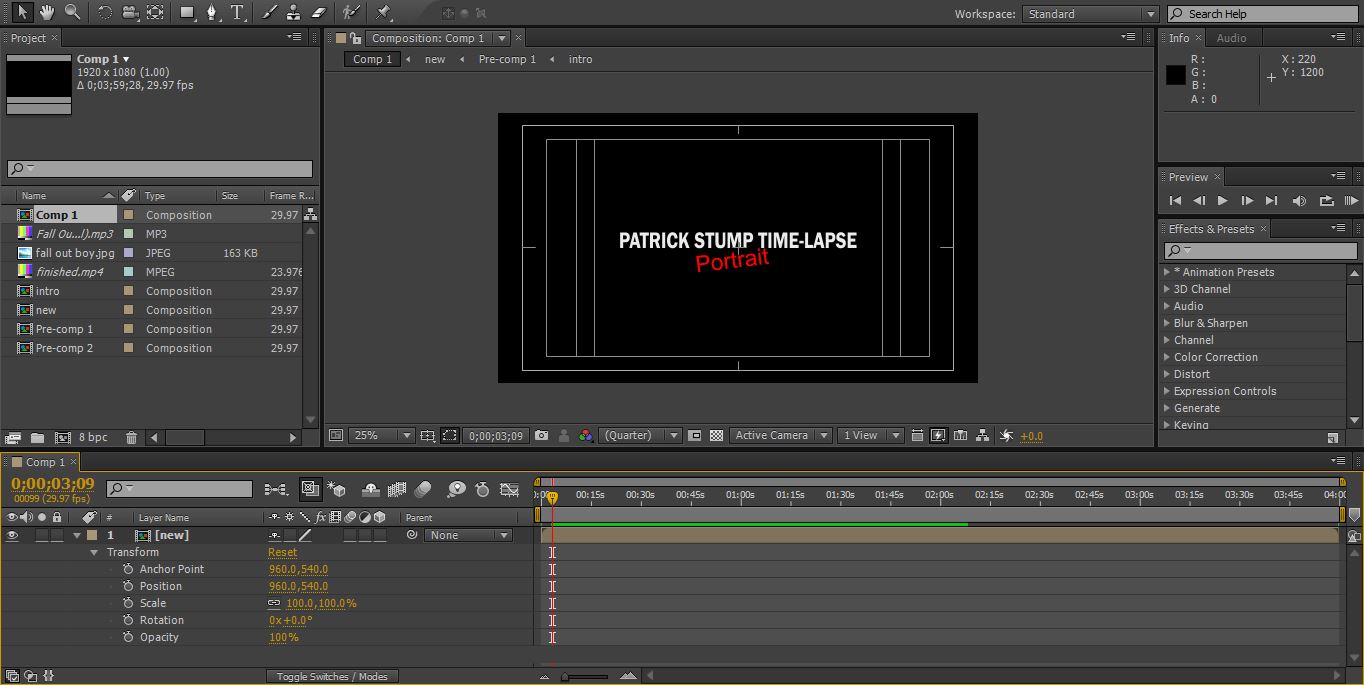
Task: Select the Selection arrow tool
Action: 23,12
